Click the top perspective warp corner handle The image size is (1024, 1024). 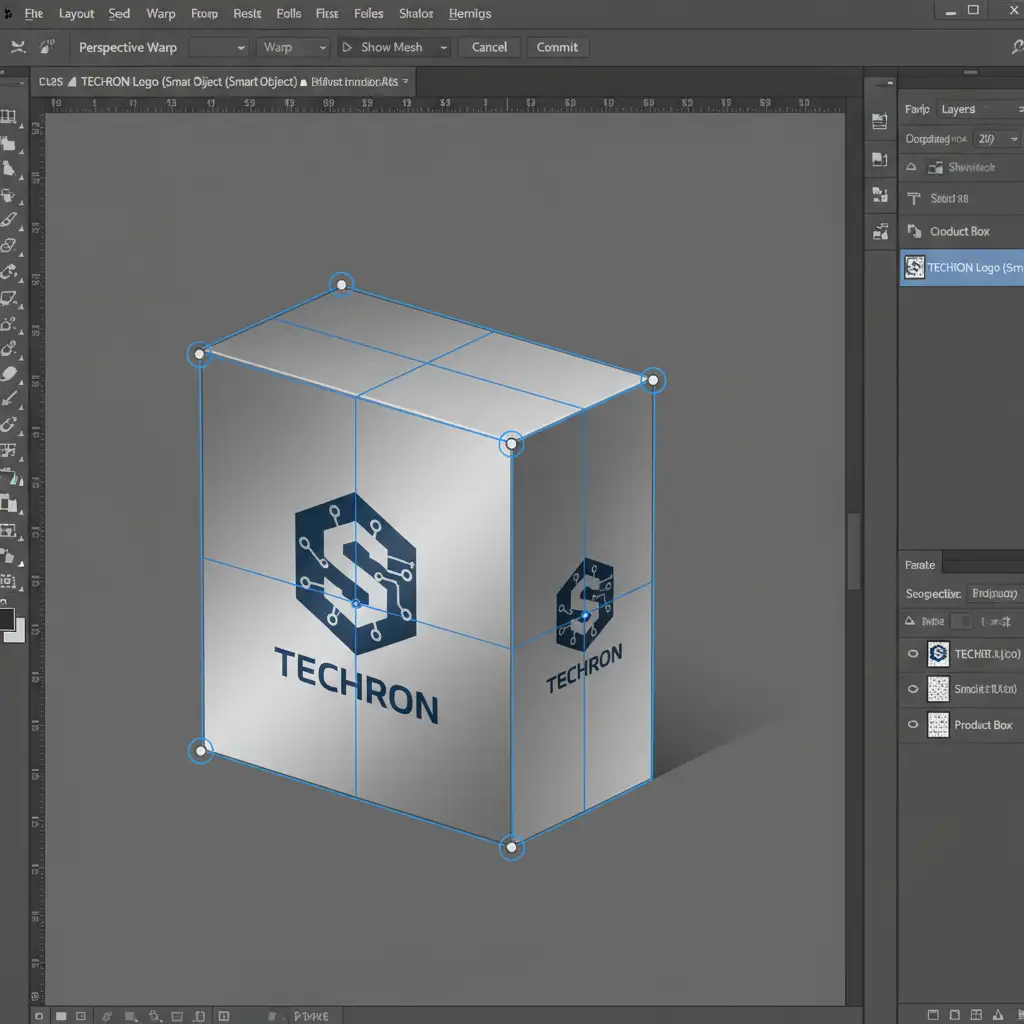(x=341, y=285)
